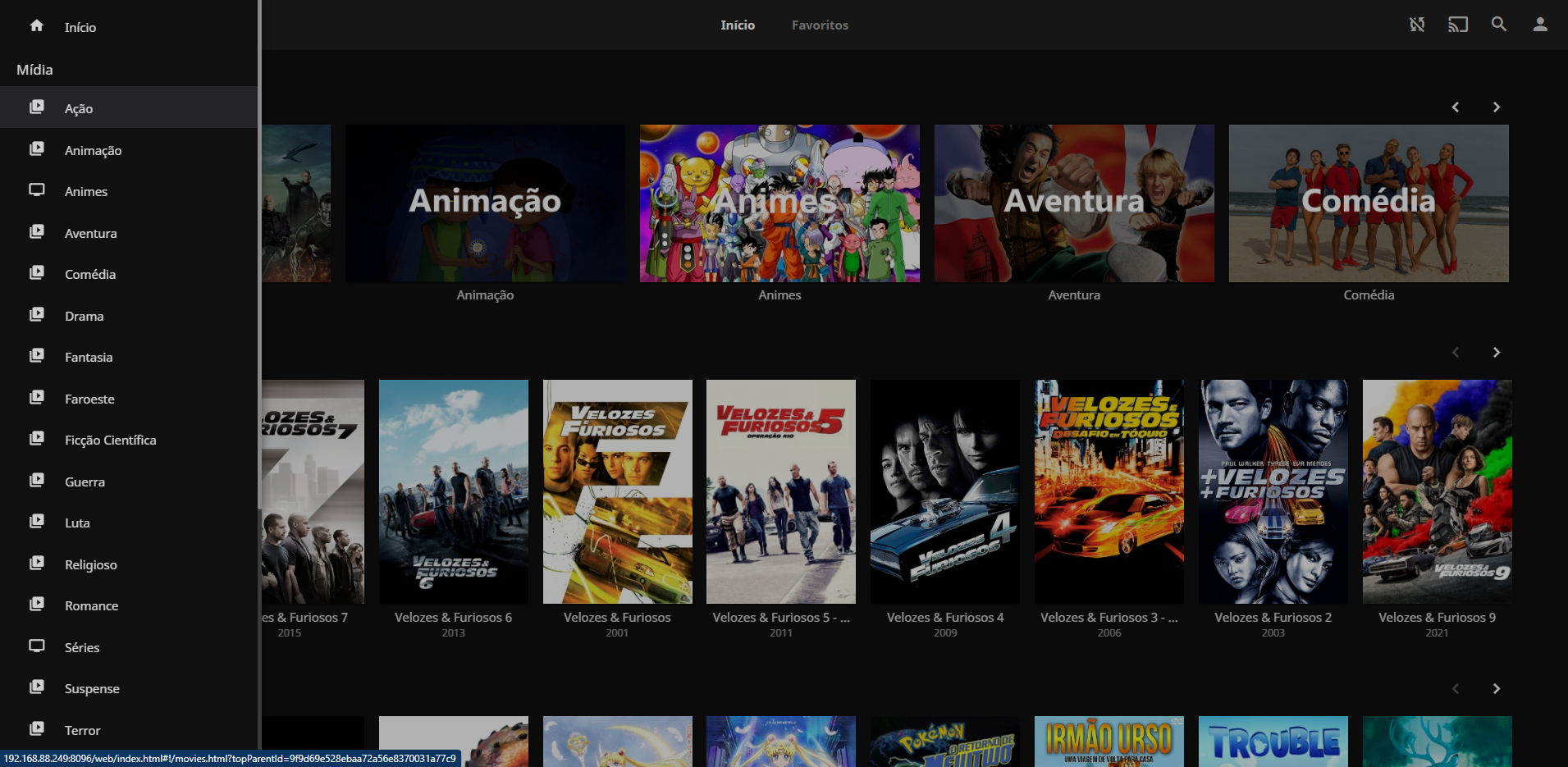Click the Velozes & Furiosos 5 poster
This screenshot has width=1568, height=767.
click(781, 491)
